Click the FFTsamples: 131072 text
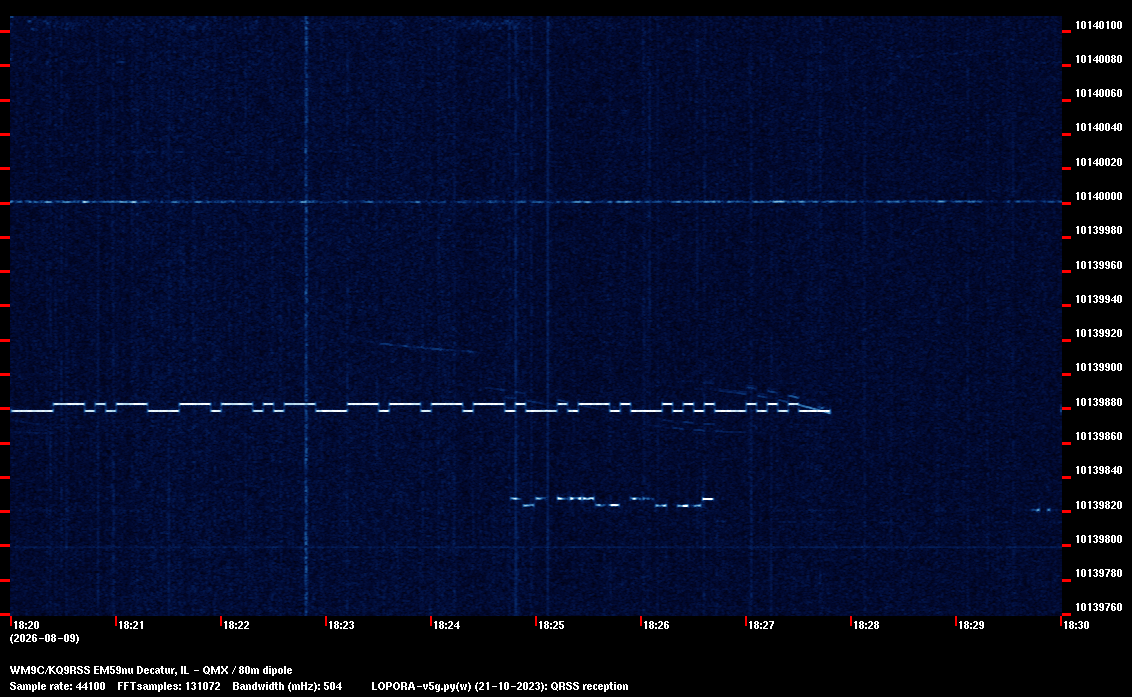 coord(169,686)
